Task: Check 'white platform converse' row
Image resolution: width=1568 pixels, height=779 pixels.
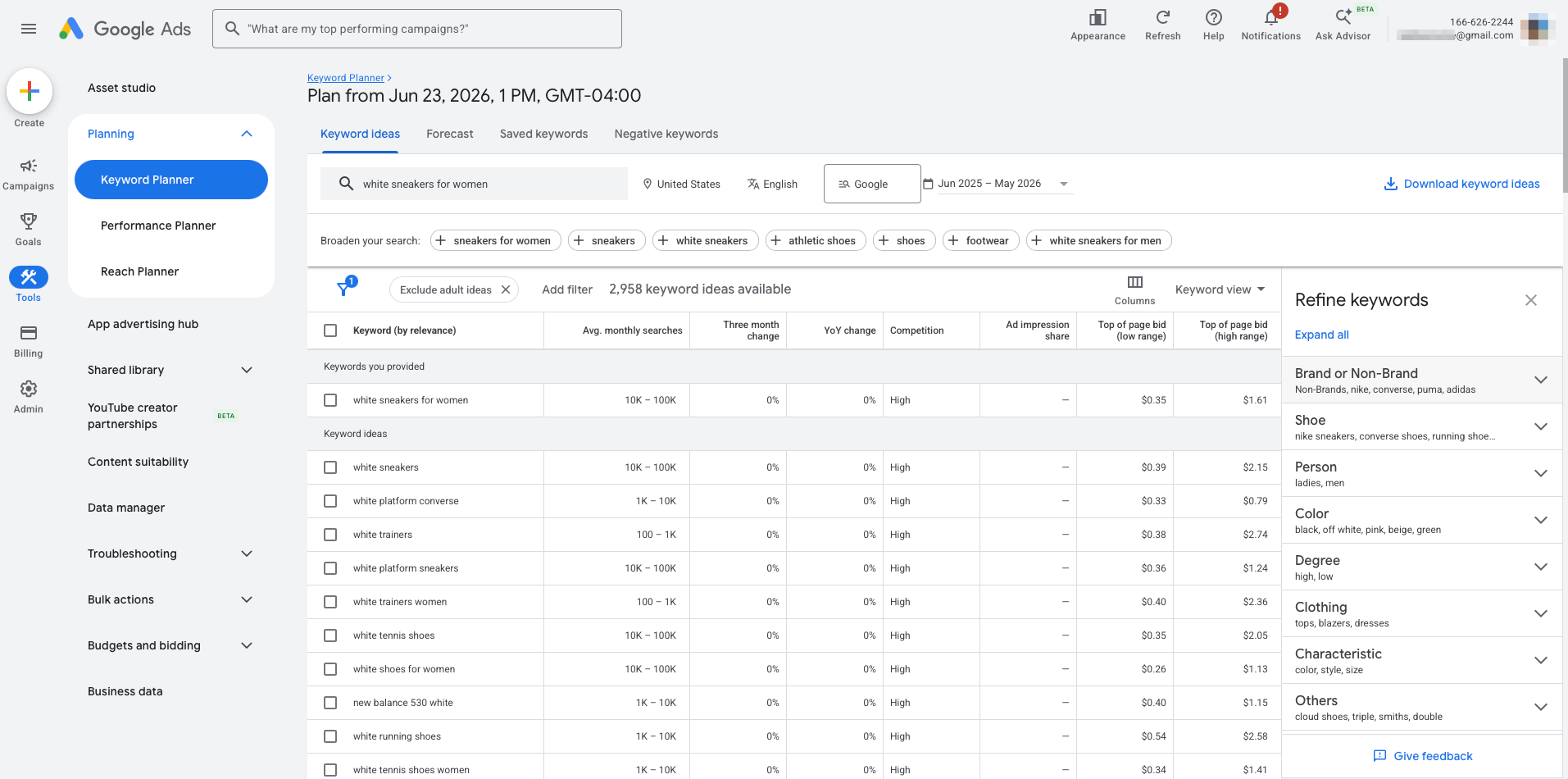Action: point(330,501)
